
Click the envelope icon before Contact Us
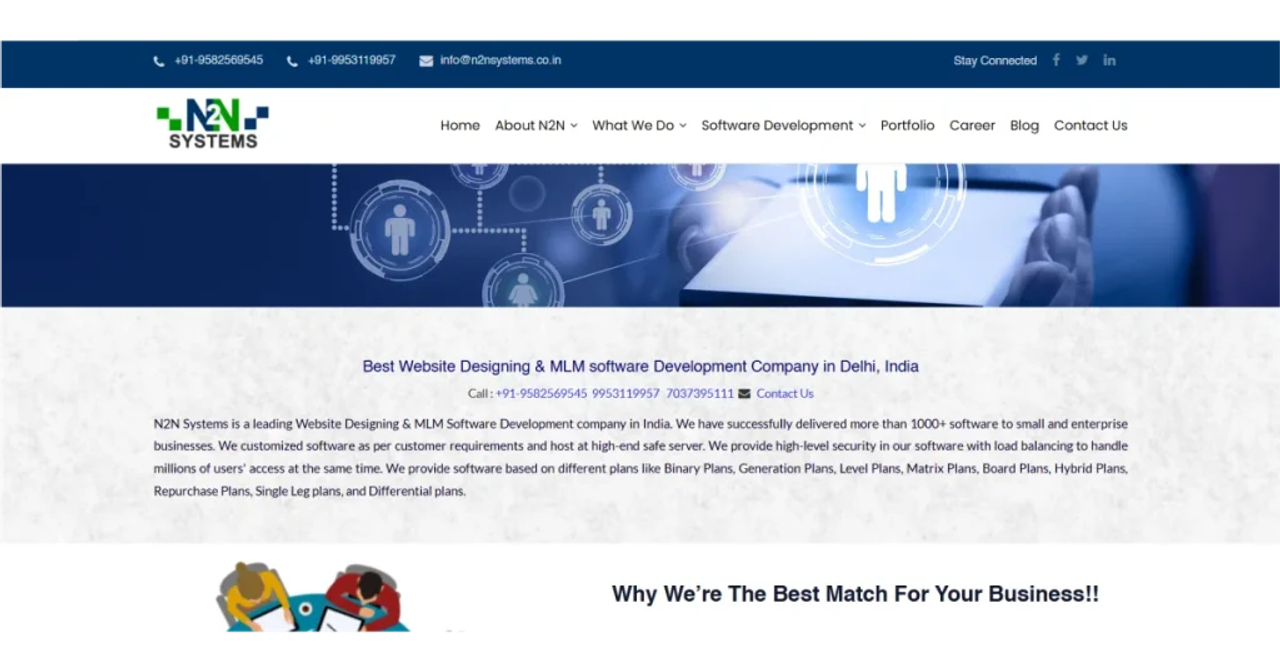tap(744, 394)
